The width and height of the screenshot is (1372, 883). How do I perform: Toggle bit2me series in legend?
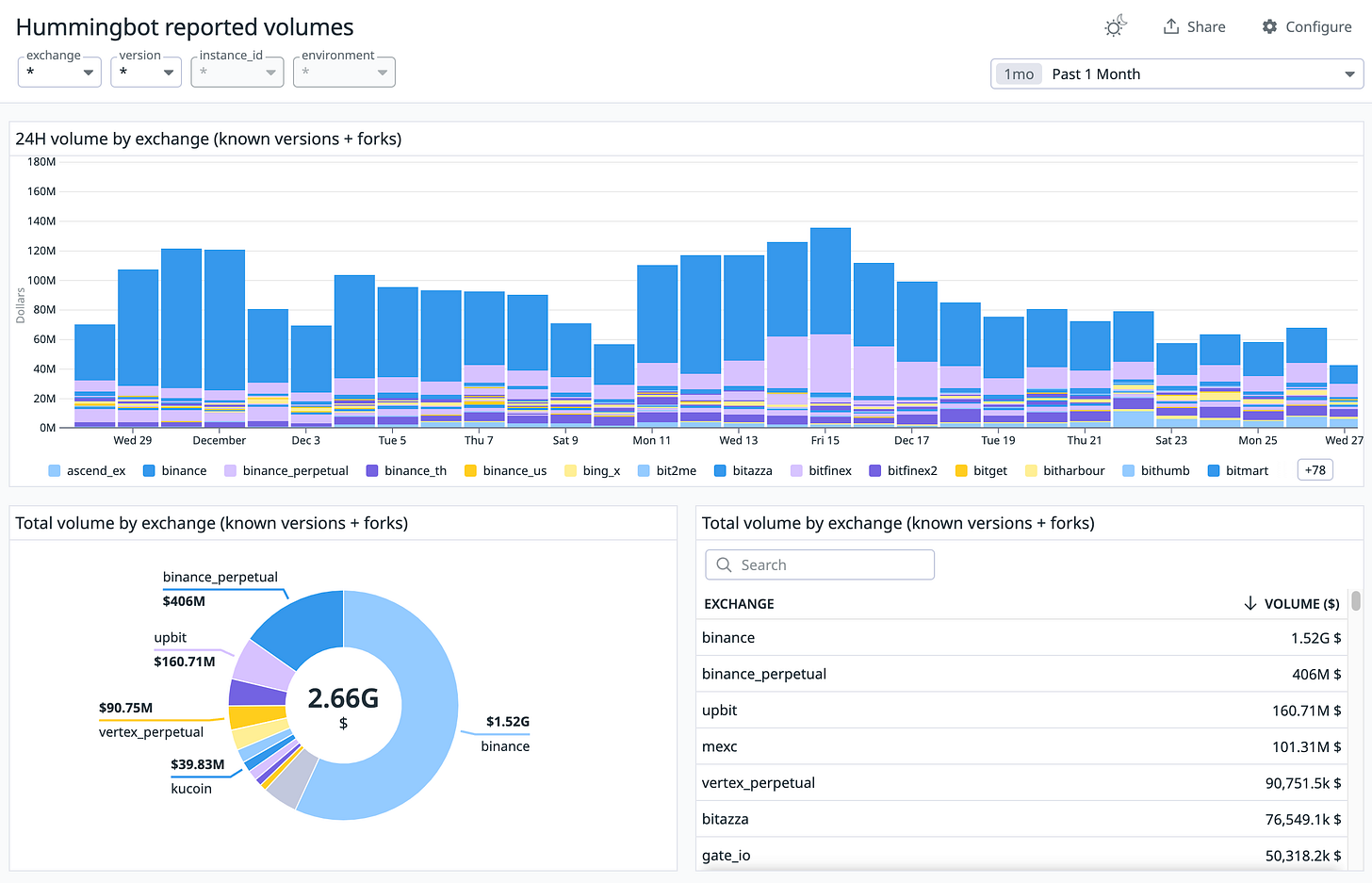667,470
